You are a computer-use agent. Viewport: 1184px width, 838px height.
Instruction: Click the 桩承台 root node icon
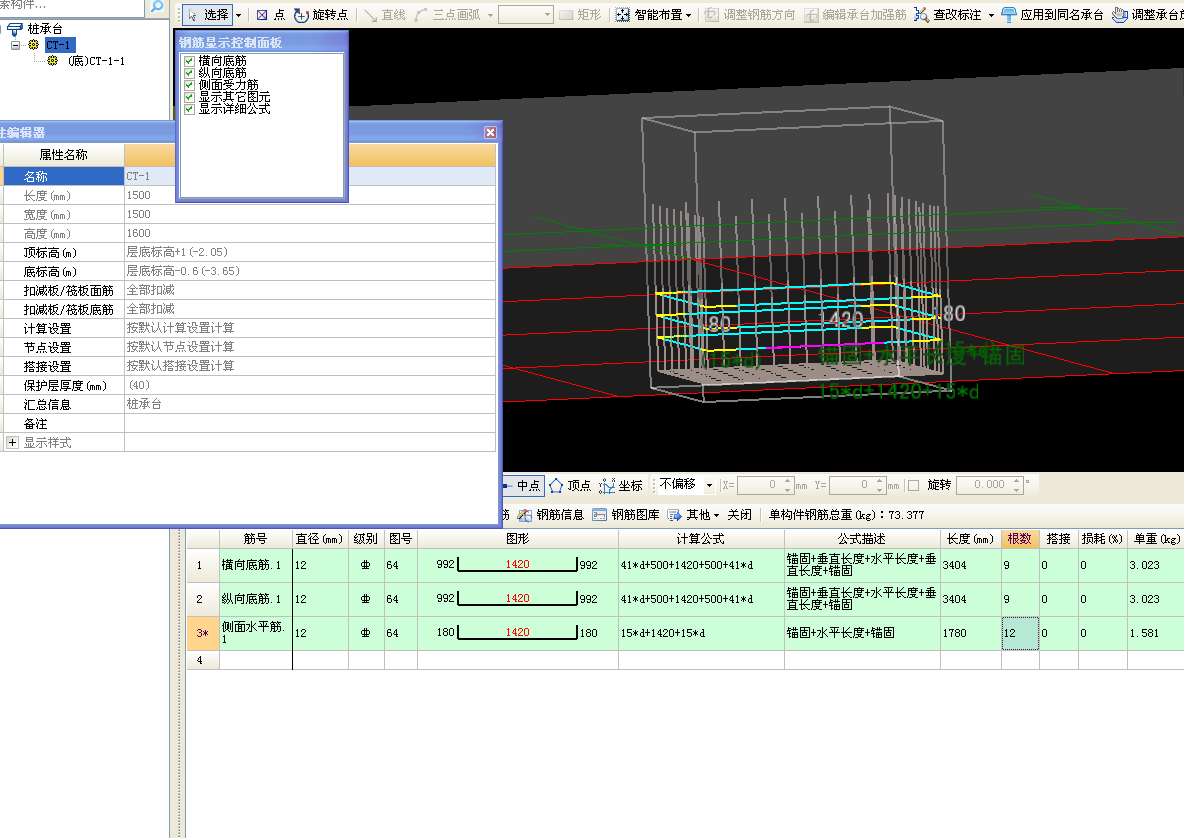click(x=14, y=29)
